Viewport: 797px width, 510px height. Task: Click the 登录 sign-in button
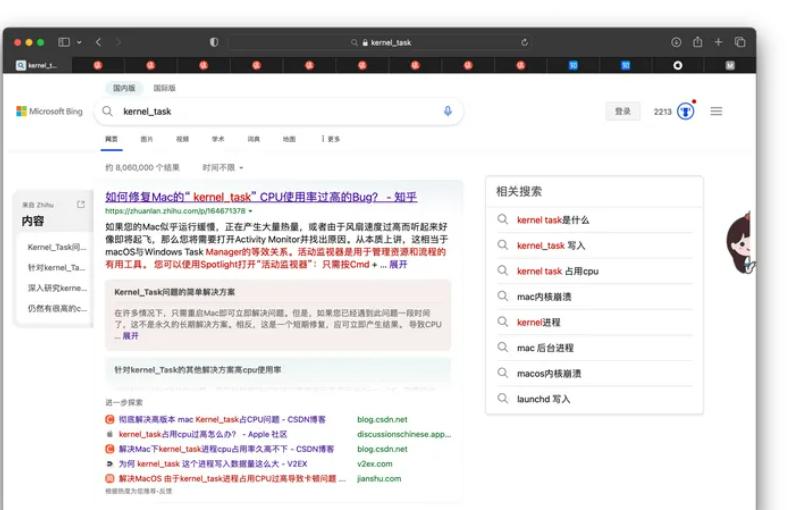(x=623, y=111)
